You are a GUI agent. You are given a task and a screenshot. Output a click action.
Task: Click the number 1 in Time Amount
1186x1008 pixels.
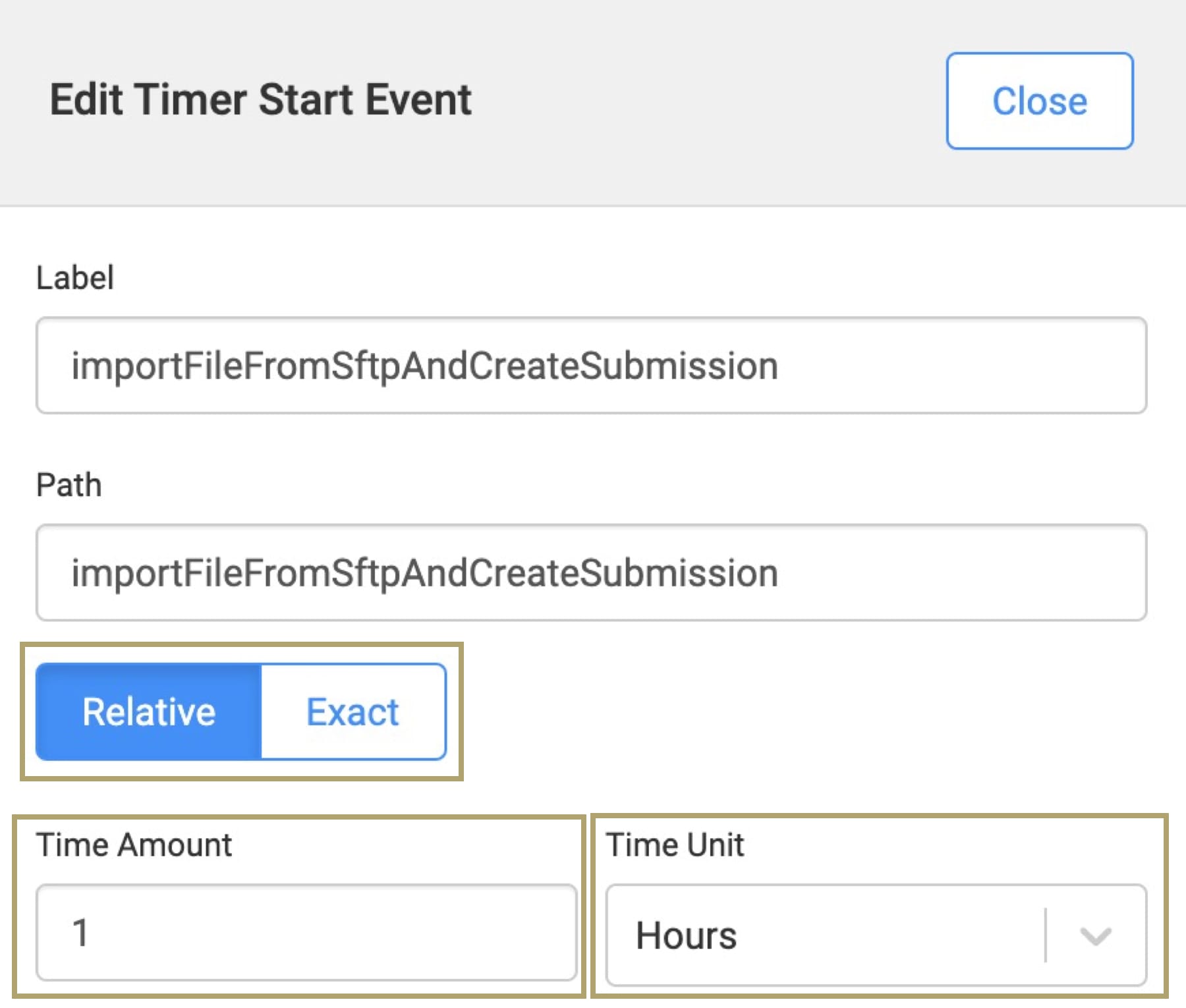[80, 933]
